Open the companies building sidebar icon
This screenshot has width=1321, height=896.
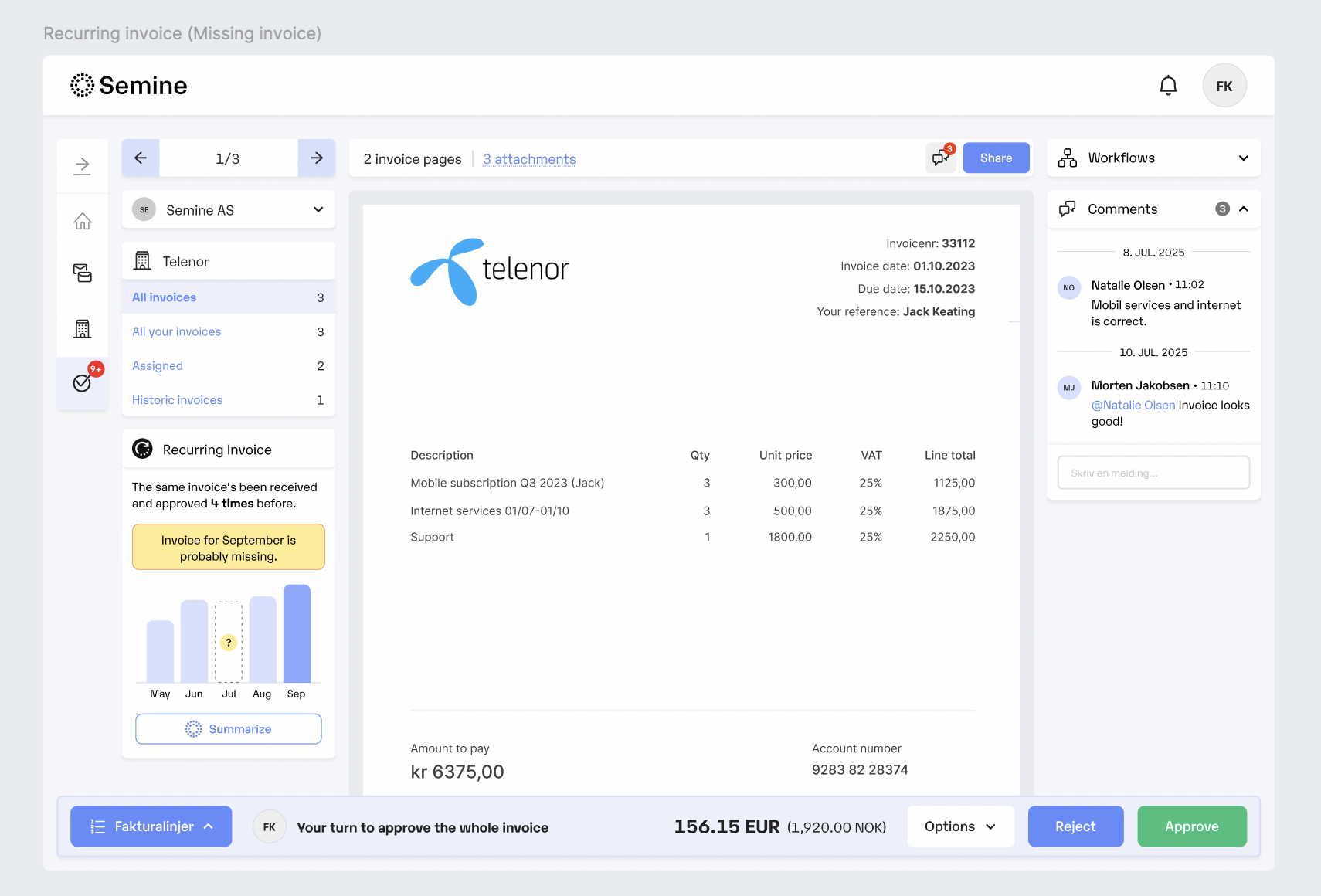coord(83,329)
